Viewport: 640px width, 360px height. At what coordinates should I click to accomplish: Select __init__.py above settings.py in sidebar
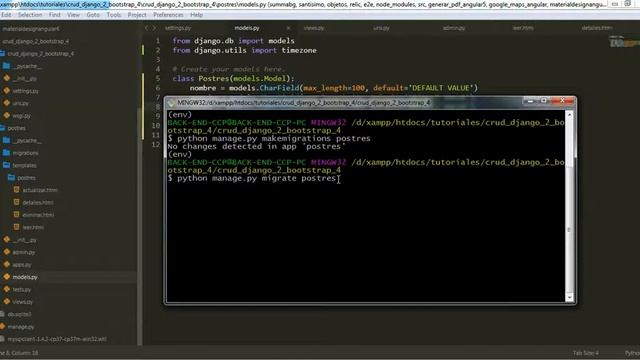[x=24, y=78]
